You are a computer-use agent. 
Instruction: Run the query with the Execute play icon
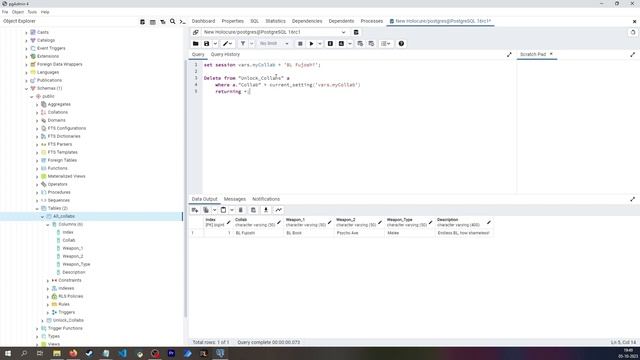[311, 44]
